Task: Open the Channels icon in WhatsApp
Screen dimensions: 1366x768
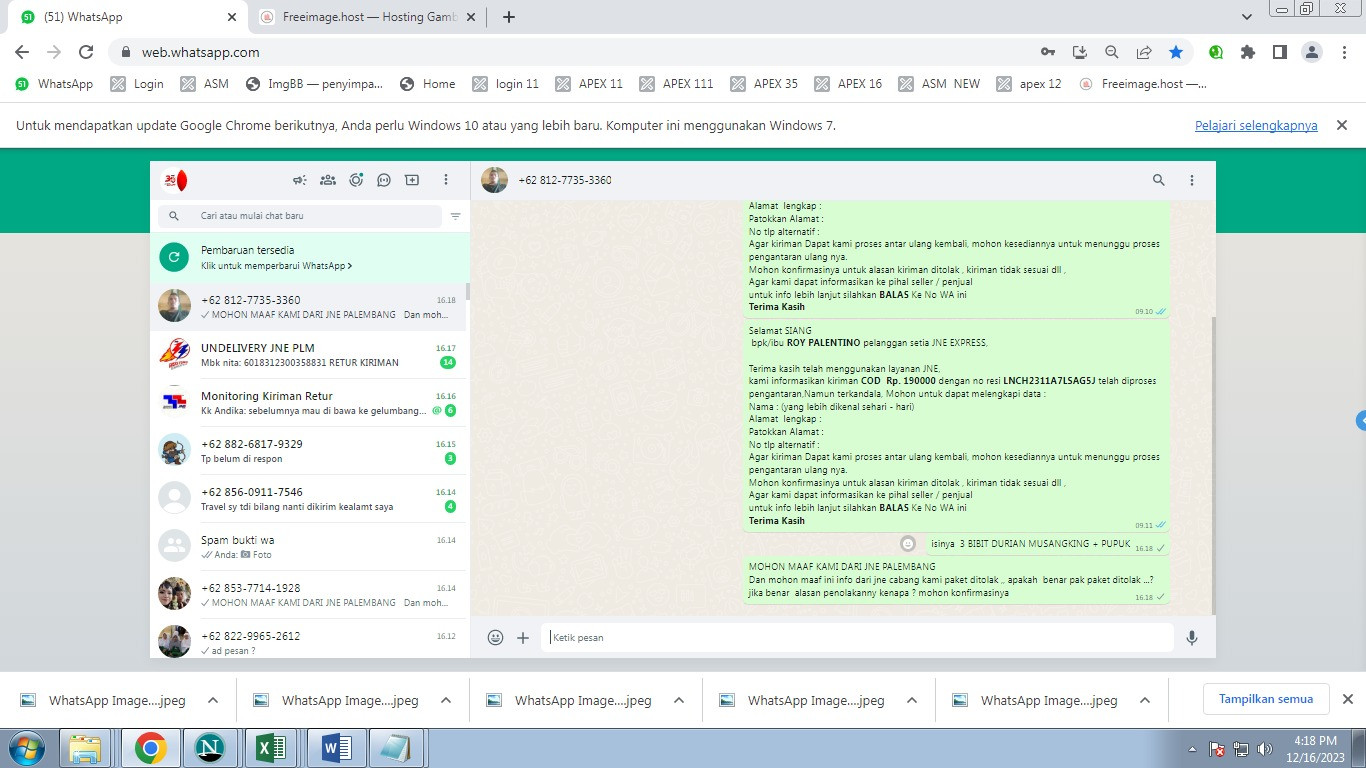Action: click(x=384, y=180)
